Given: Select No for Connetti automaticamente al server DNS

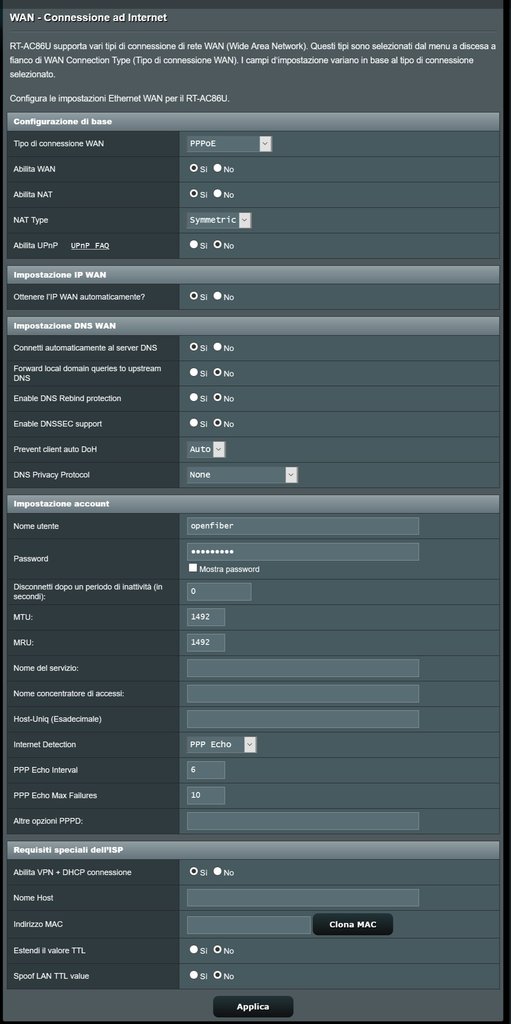Looking at the screenshot, I should (218, 347).
